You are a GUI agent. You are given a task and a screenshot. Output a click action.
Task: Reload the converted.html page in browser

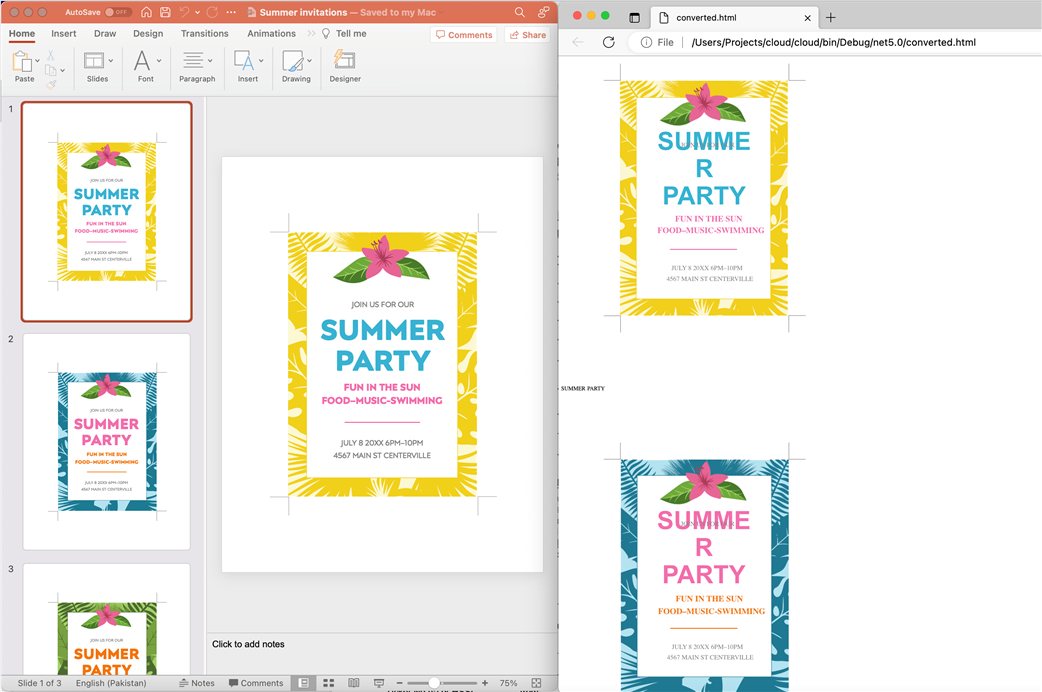coord(608,42)
